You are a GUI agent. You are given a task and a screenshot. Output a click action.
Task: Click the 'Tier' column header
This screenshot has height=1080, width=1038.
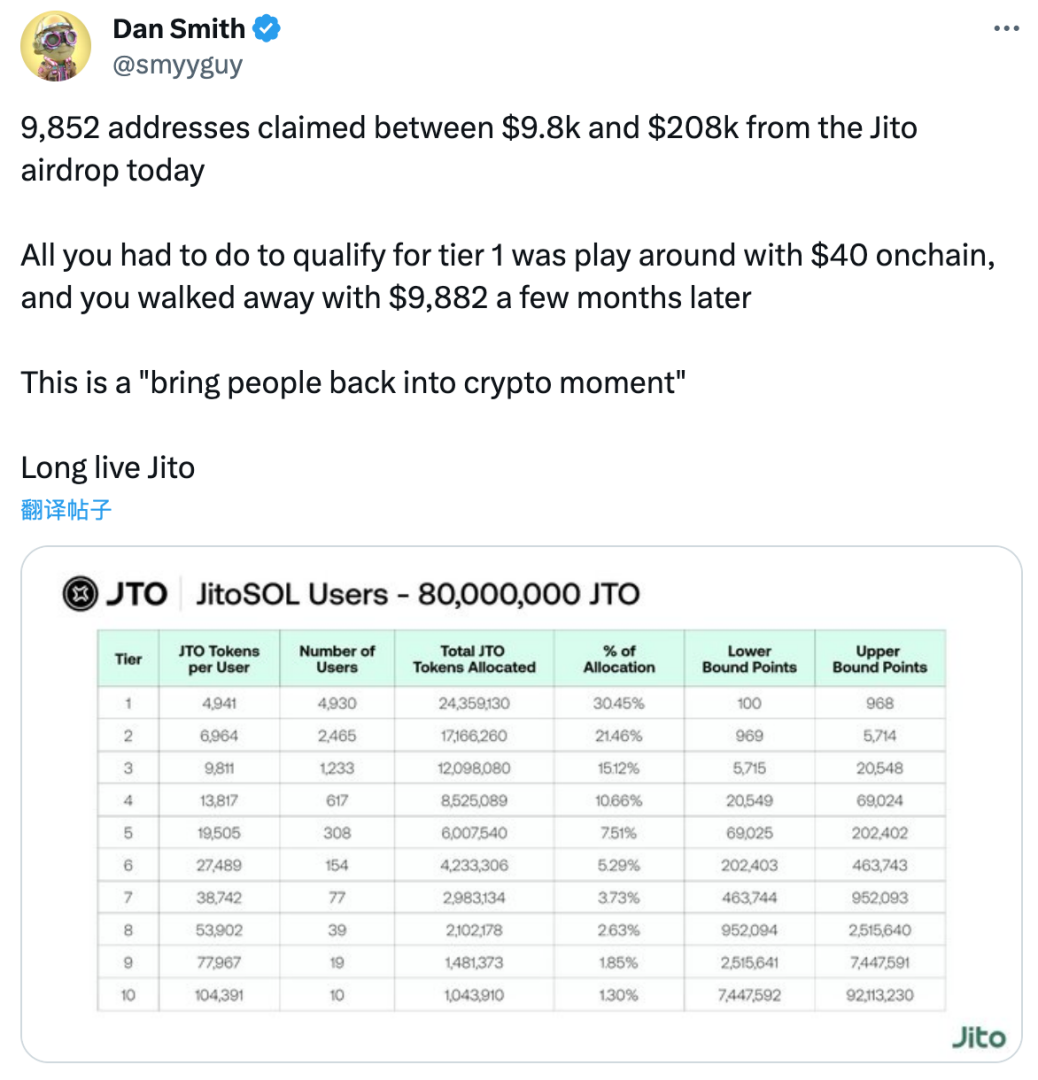(128, 659)
